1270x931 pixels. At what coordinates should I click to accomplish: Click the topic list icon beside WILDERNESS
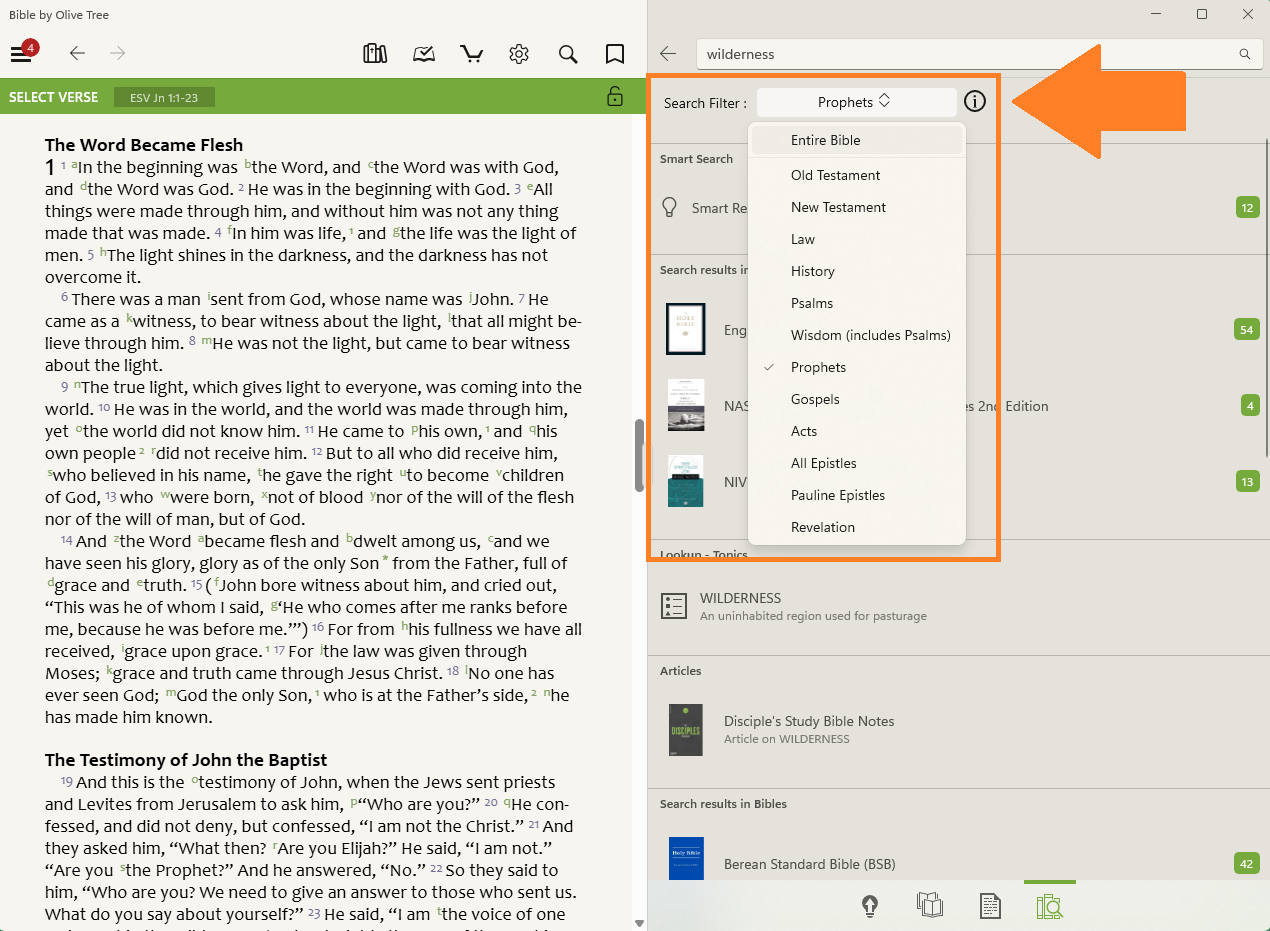(x=674, y=606)
